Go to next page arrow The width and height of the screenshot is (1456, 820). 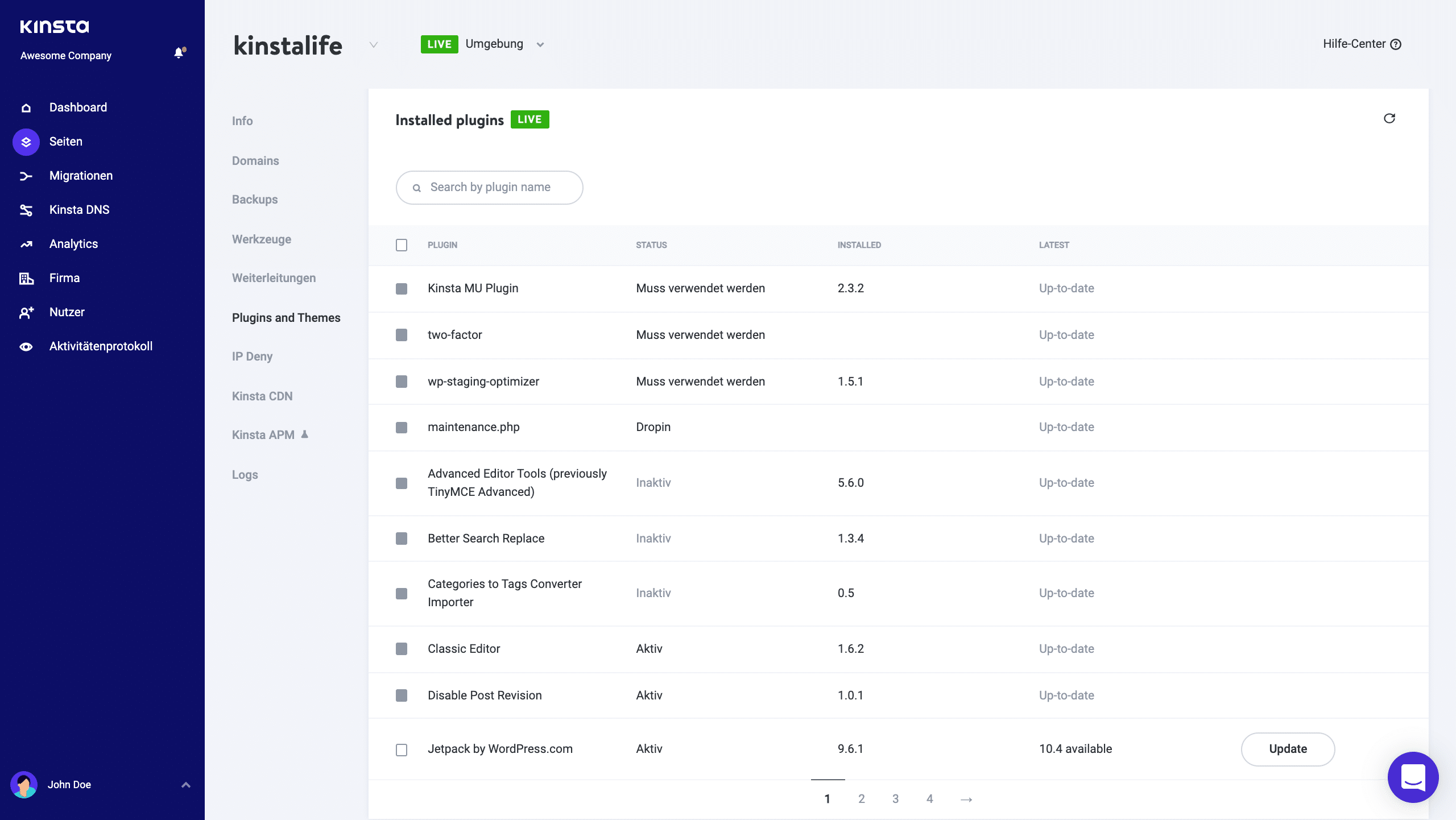[x=966, y=800]
